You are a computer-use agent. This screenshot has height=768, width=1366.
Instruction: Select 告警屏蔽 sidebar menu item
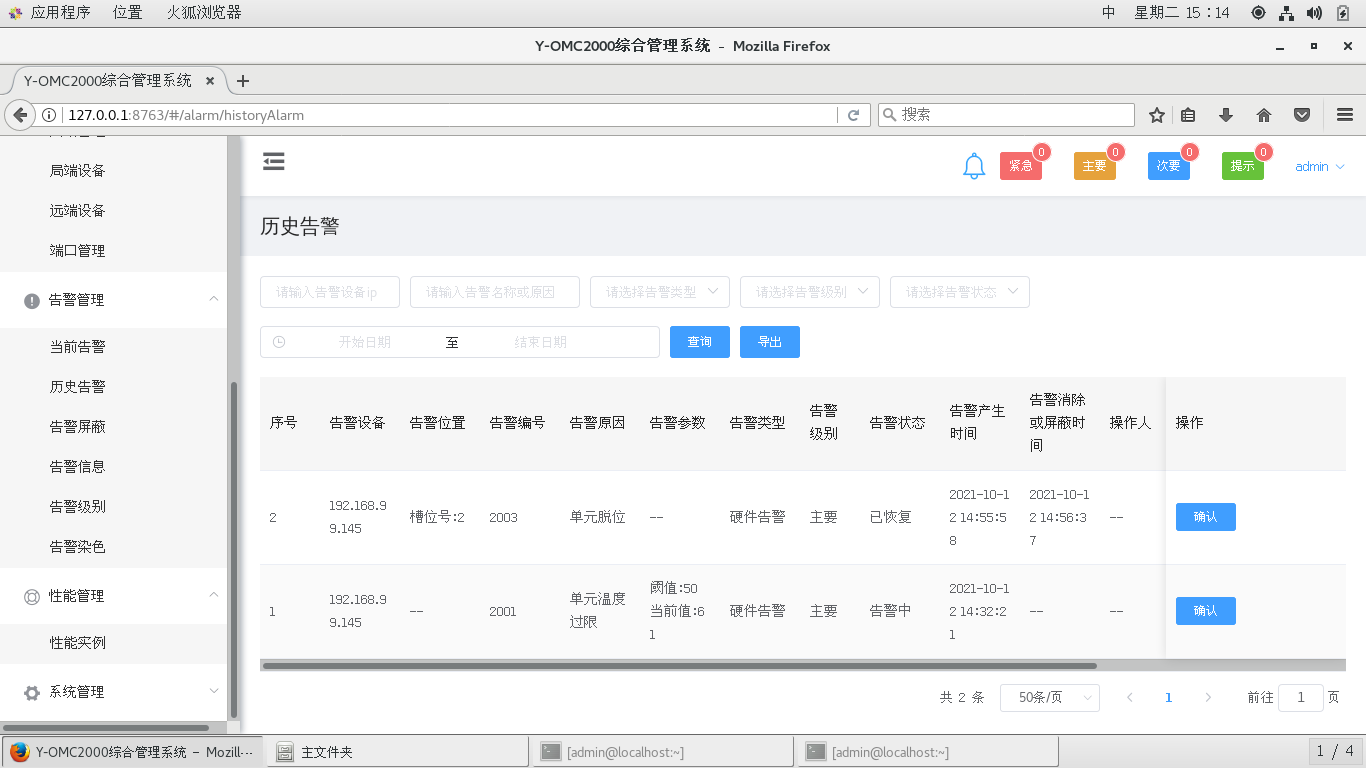tap(78, 427)
